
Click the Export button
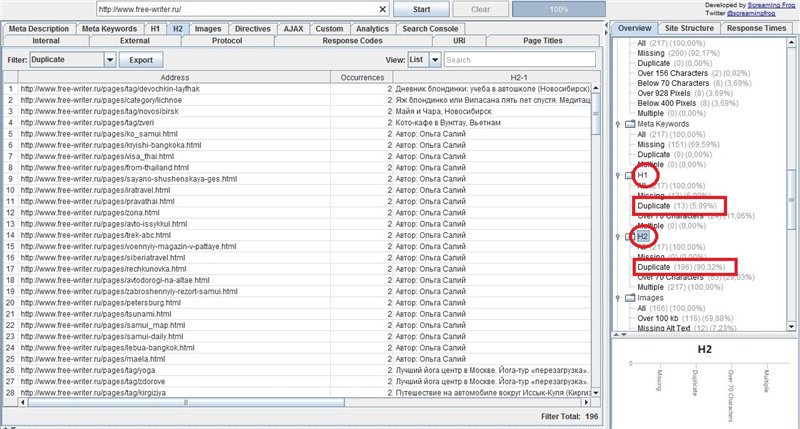tap(141, 60)
